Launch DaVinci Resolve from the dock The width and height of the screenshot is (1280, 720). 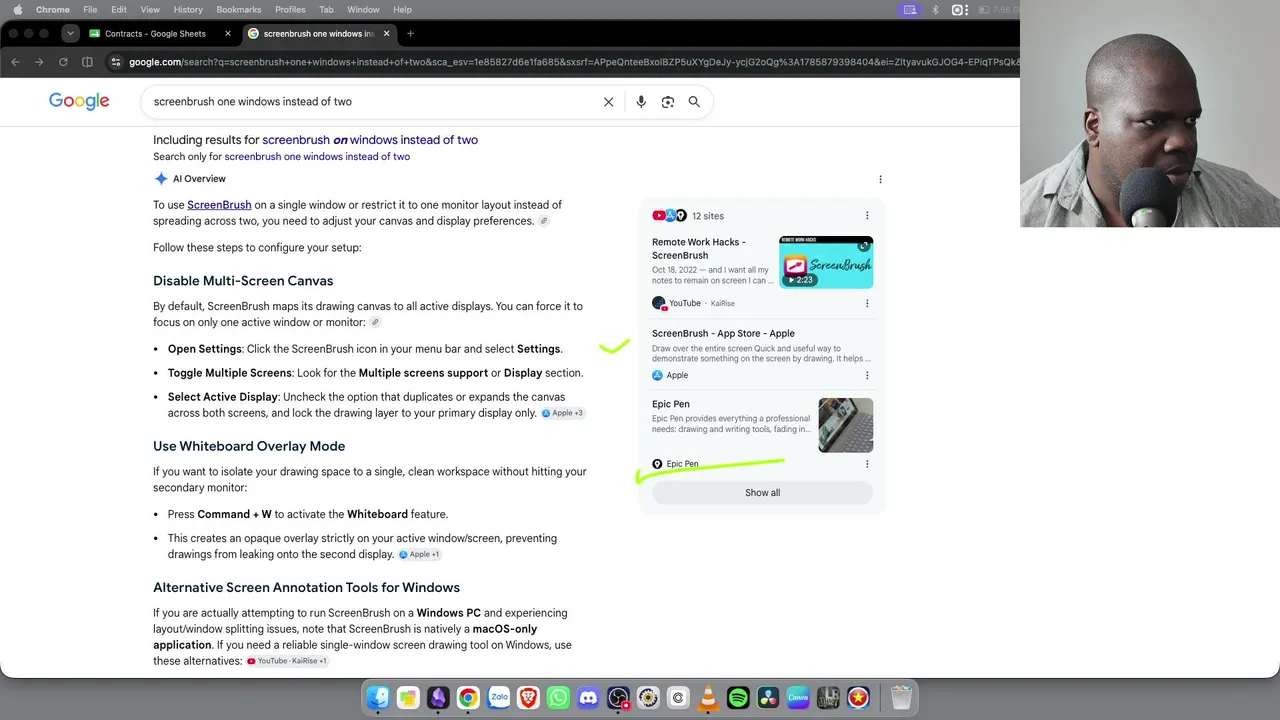[x=768, y=698]
